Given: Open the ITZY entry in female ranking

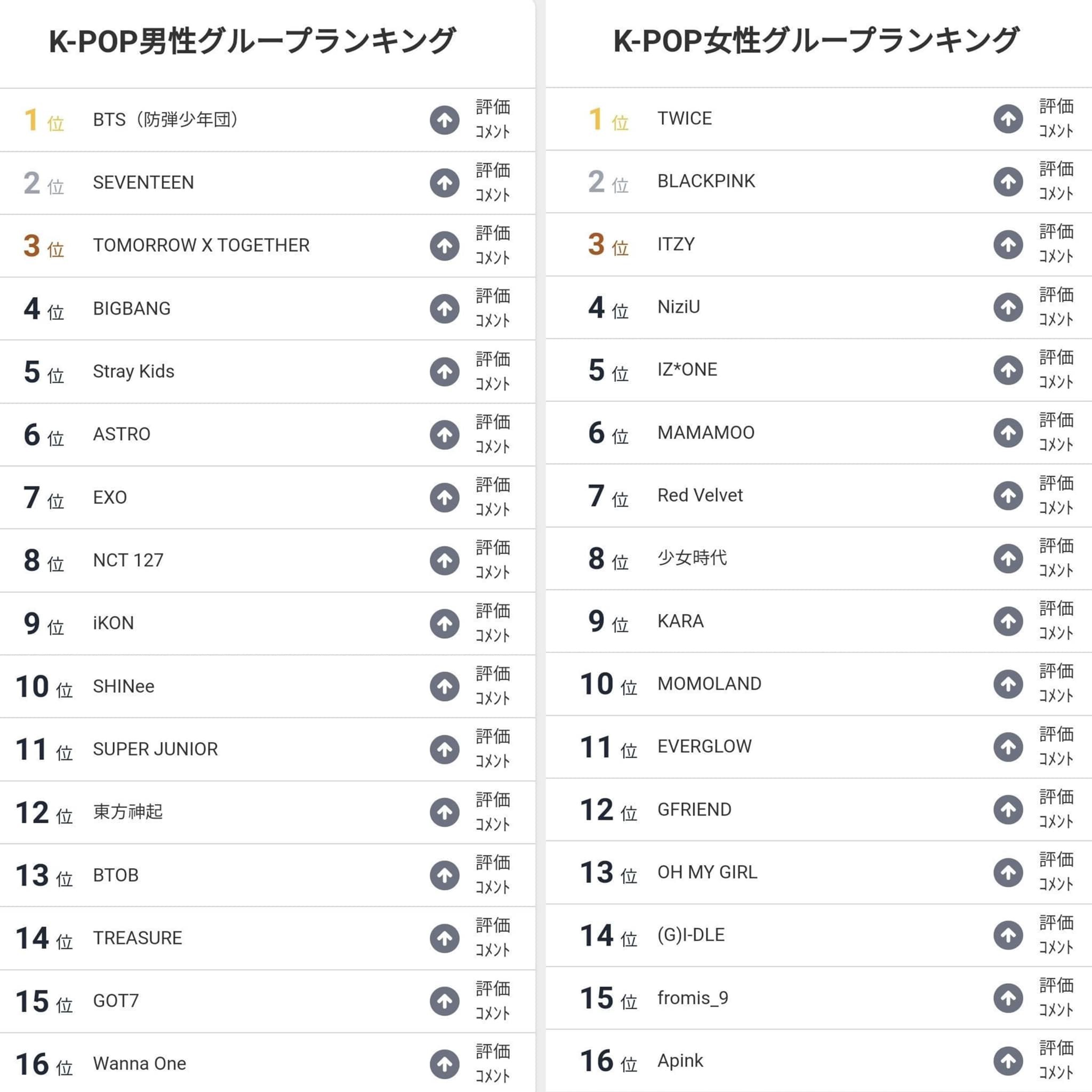Looking at the screenshot, I should (x=676, y=244).
